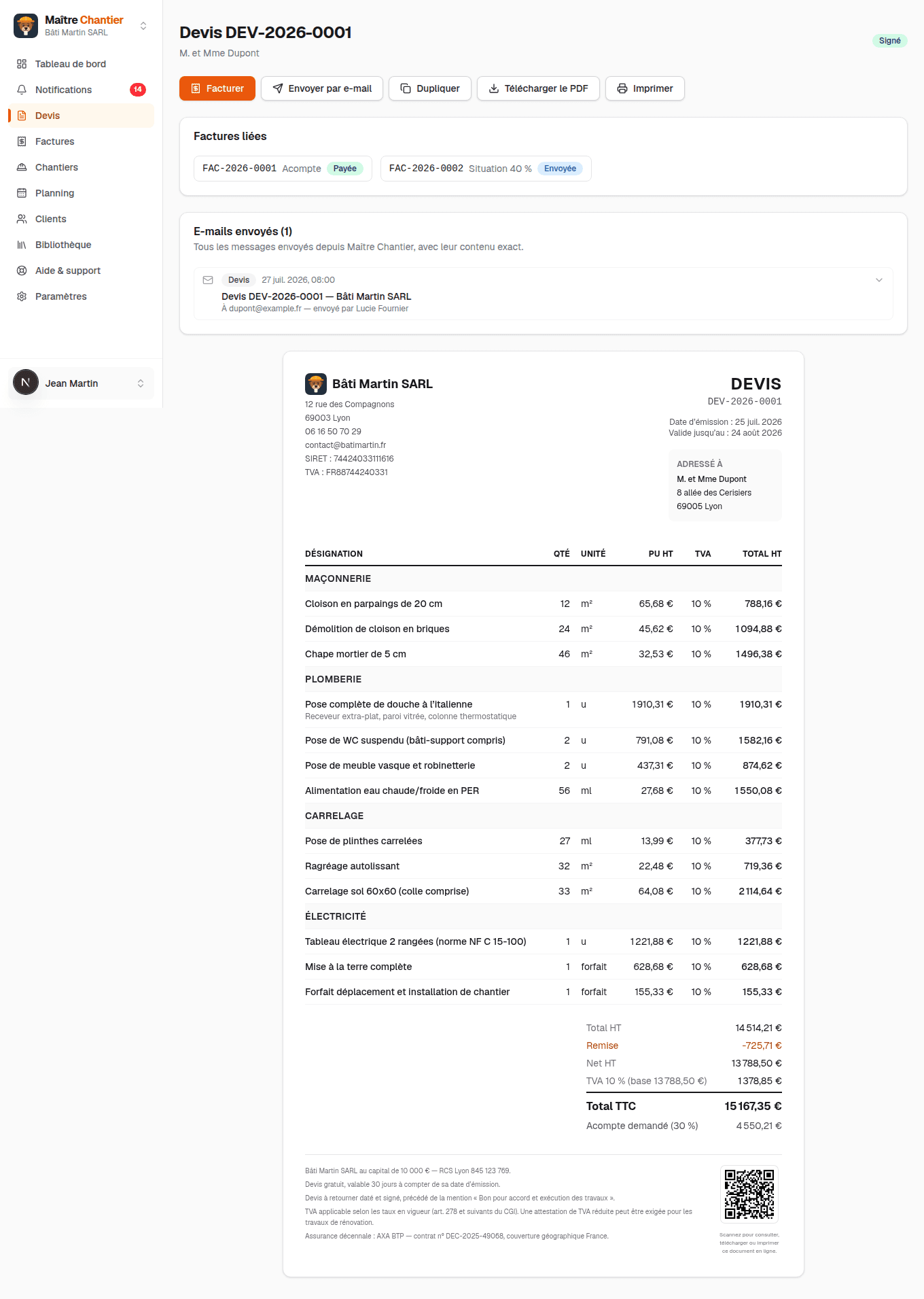Select the Total TTC amount 15 167,35 €
Viewport: 924px width, 1299px height.
pyautogui.click(x=753, y=1106)
